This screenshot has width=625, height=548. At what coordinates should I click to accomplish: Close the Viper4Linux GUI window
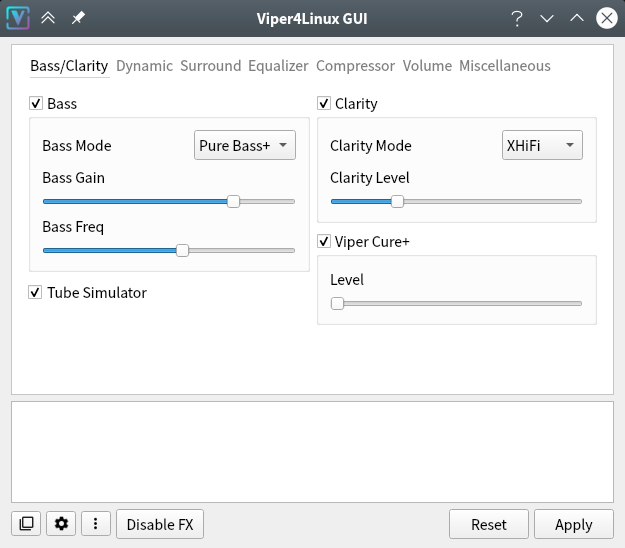(x=607, y=18)
